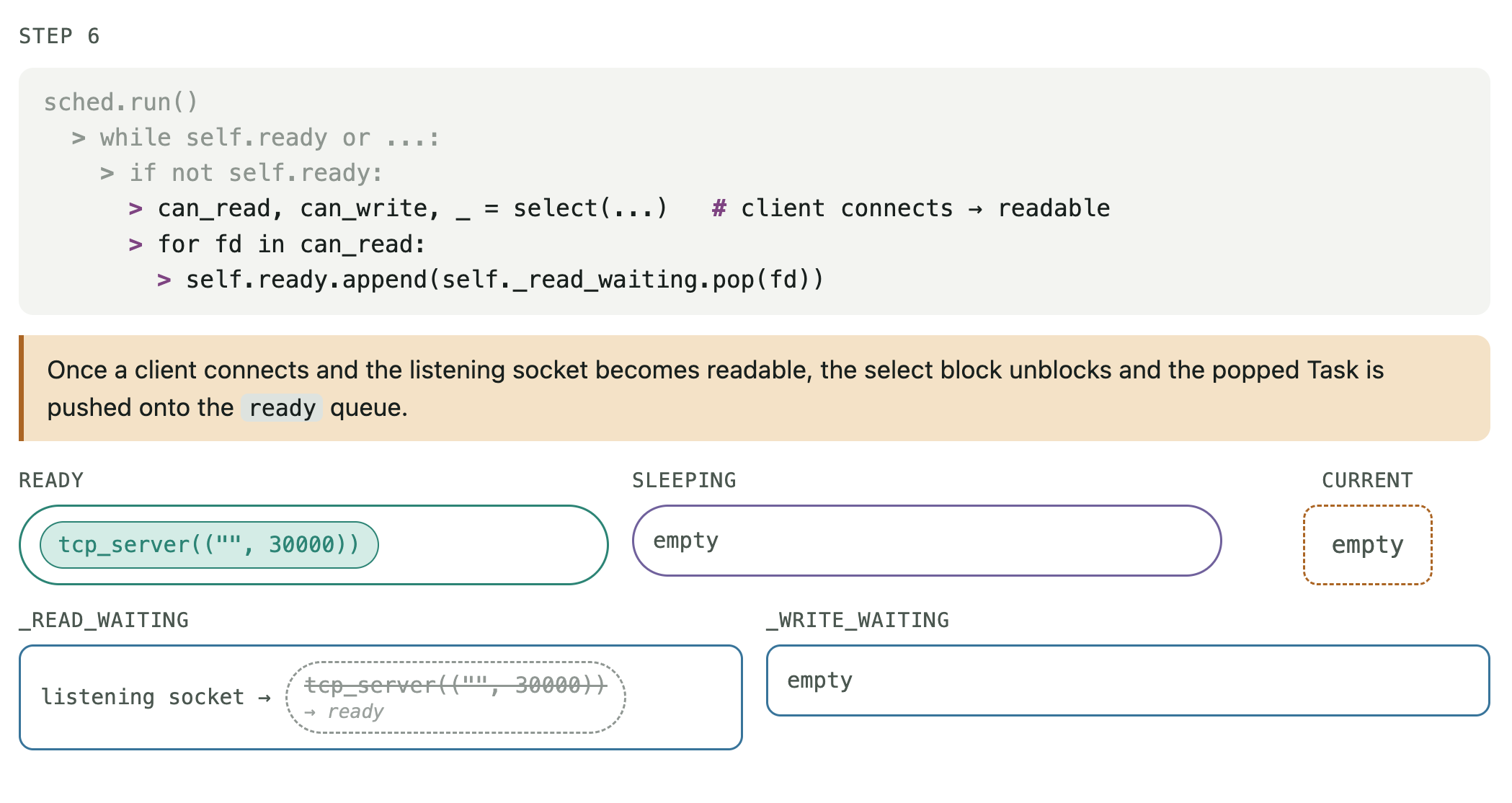Click the empty SLEEPING queue box
The height and width of the screenshot is (803, 1512).
pos(927,541)
